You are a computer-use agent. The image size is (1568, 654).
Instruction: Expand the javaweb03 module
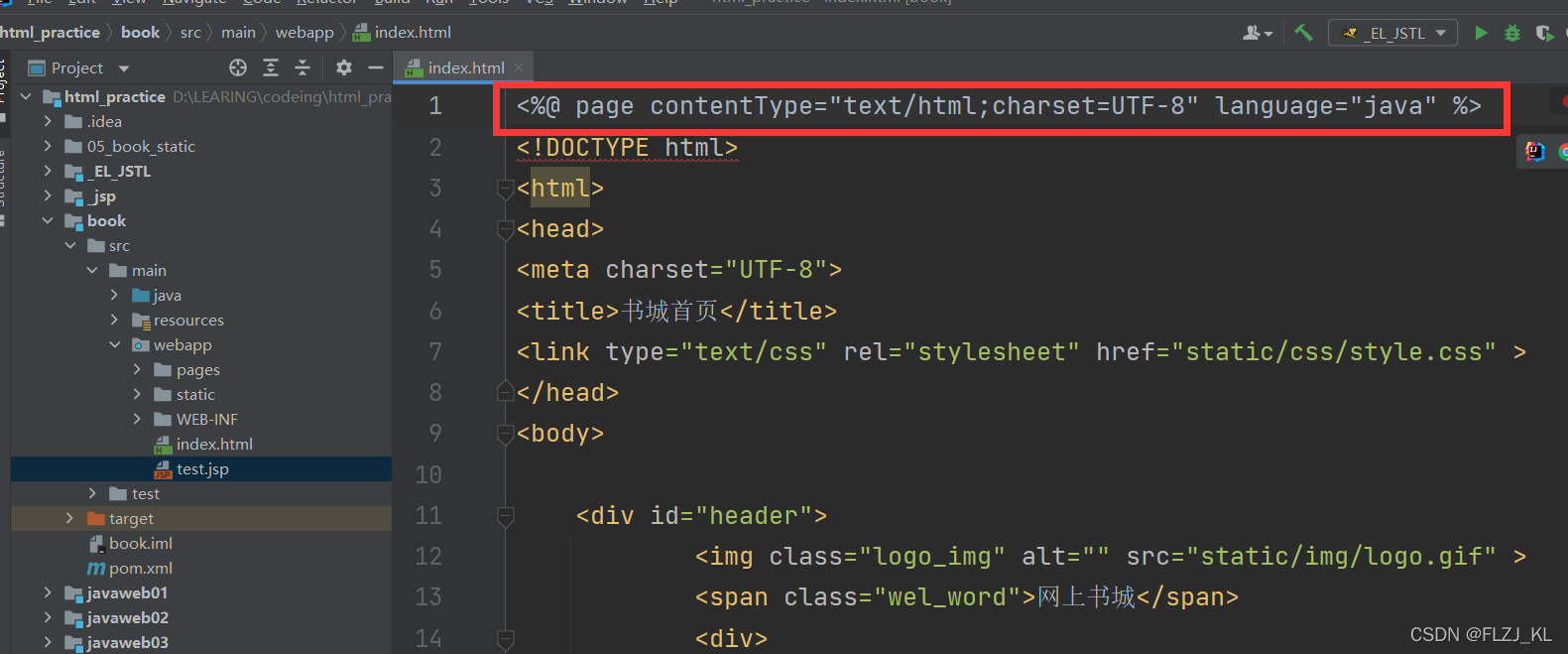point(48,642)
